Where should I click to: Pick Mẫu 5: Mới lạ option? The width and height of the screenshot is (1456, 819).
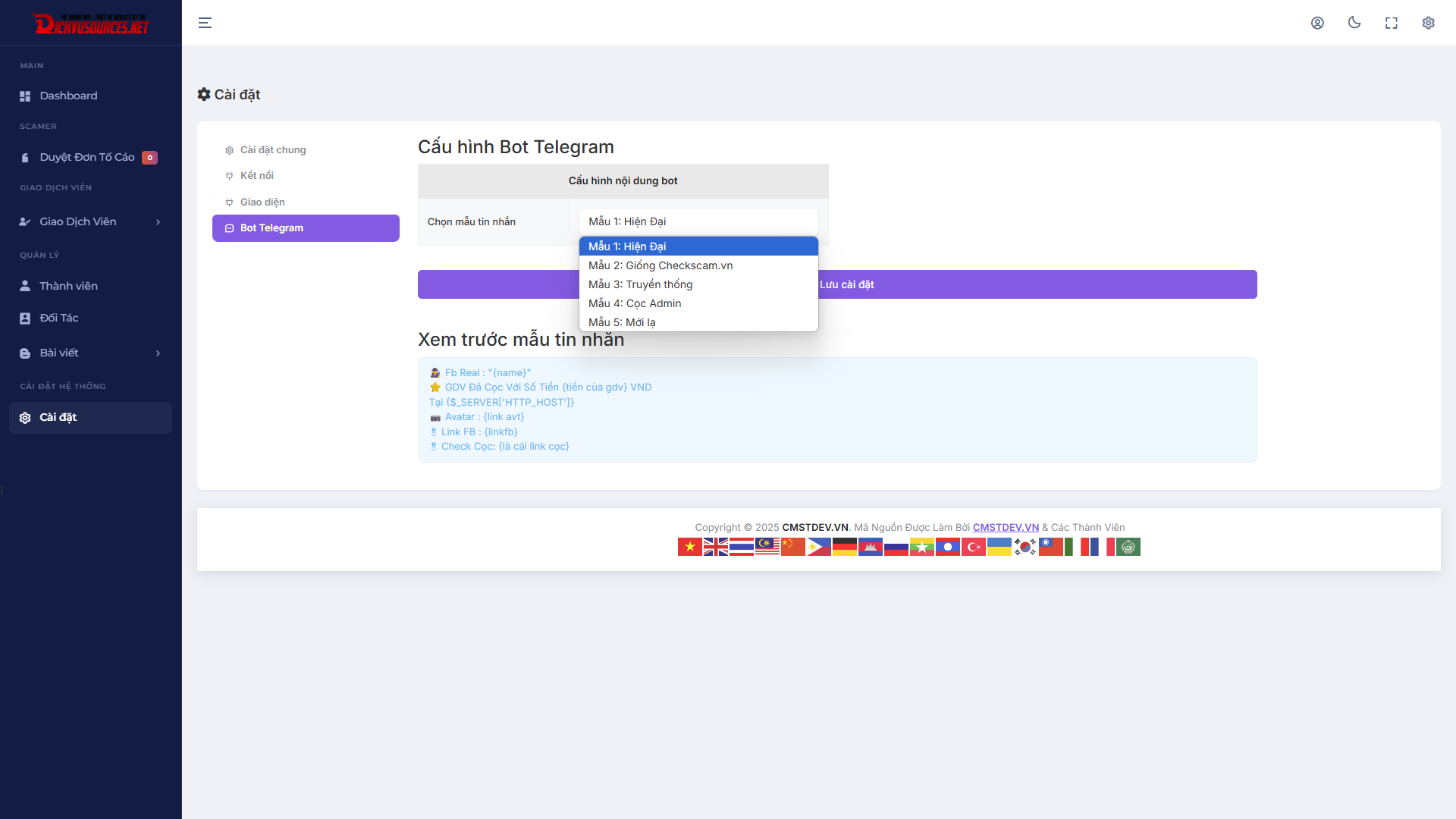click(622, 322)
